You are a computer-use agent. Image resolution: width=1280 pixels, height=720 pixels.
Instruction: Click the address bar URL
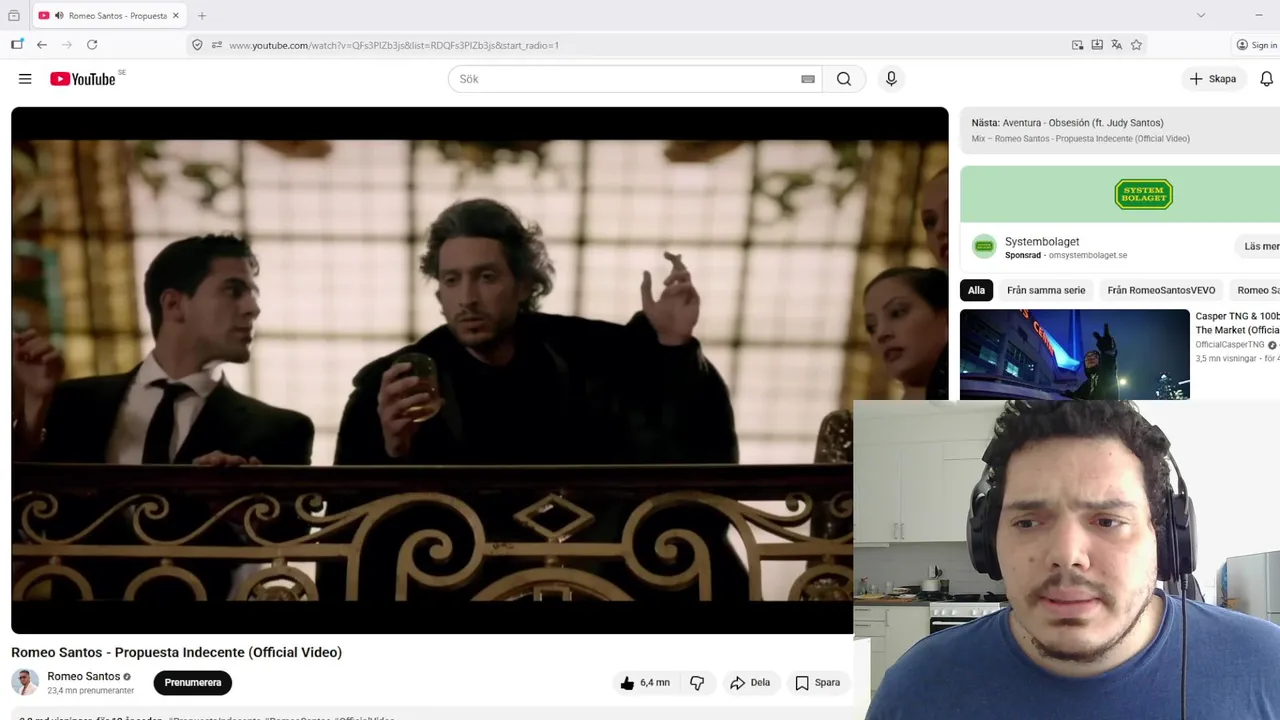click(394, 45)
